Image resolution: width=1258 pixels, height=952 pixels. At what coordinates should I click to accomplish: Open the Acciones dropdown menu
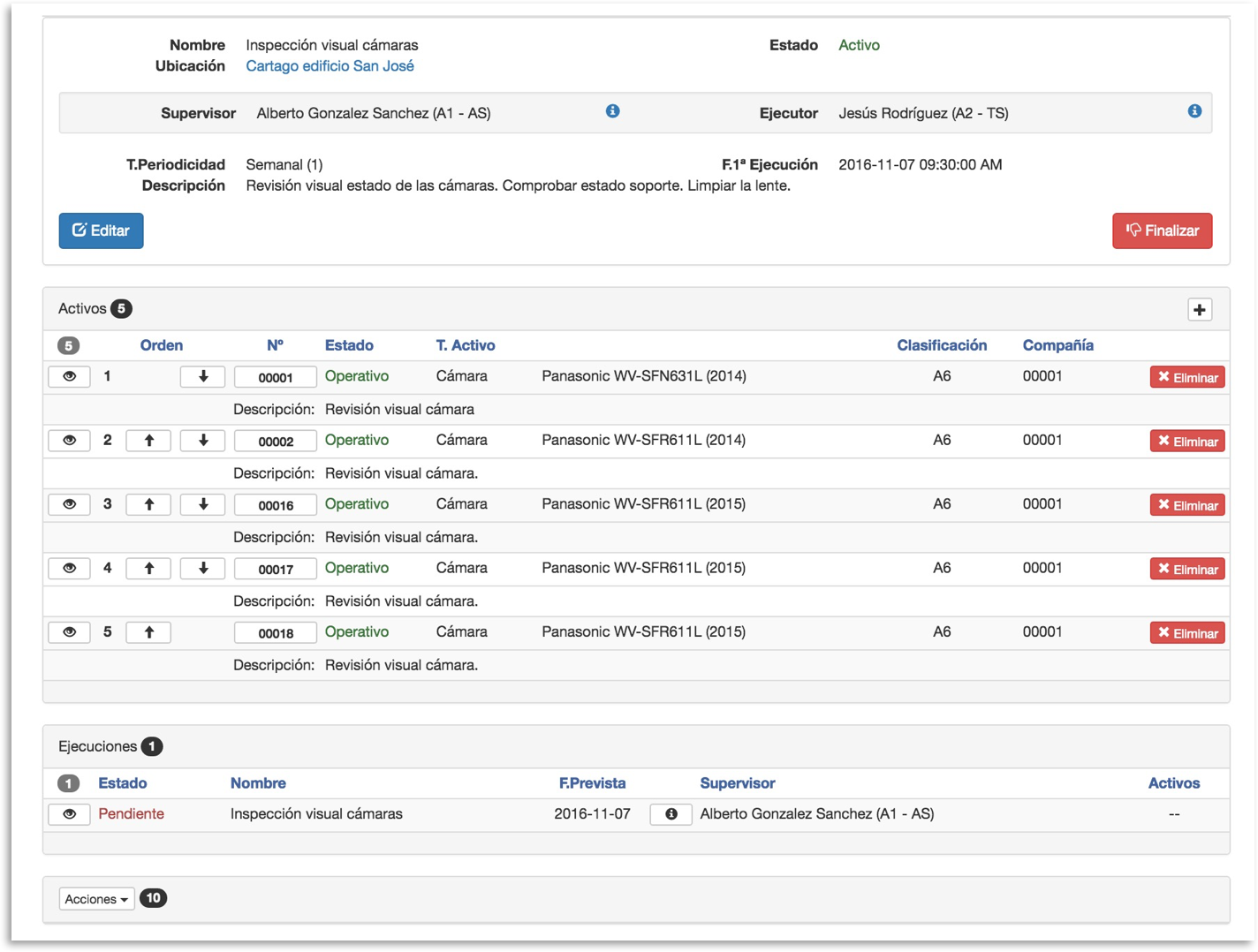[x=96, y=899]
